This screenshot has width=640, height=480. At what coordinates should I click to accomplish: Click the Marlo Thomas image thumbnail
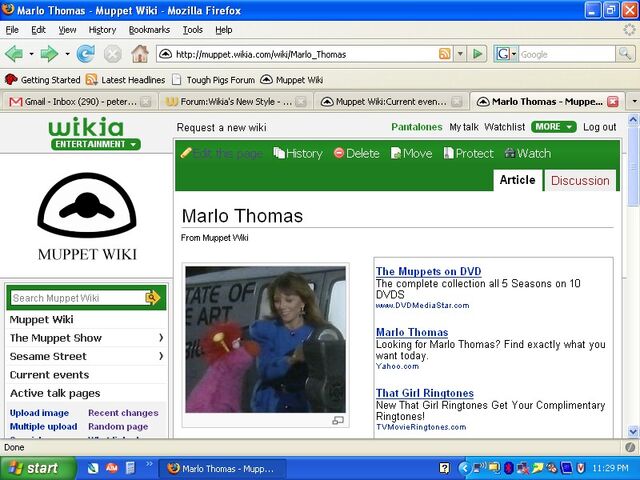265,340
